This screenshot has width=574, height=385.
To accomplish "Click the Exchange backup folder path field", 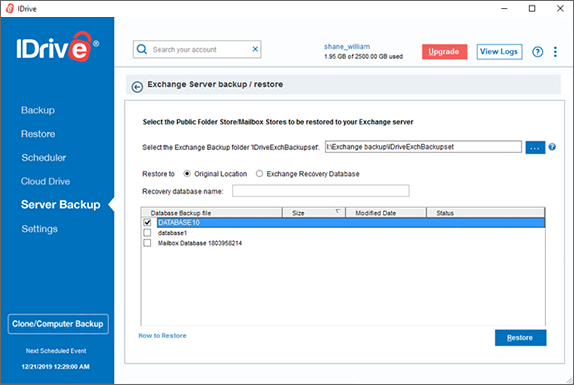I will click(423, 147).
